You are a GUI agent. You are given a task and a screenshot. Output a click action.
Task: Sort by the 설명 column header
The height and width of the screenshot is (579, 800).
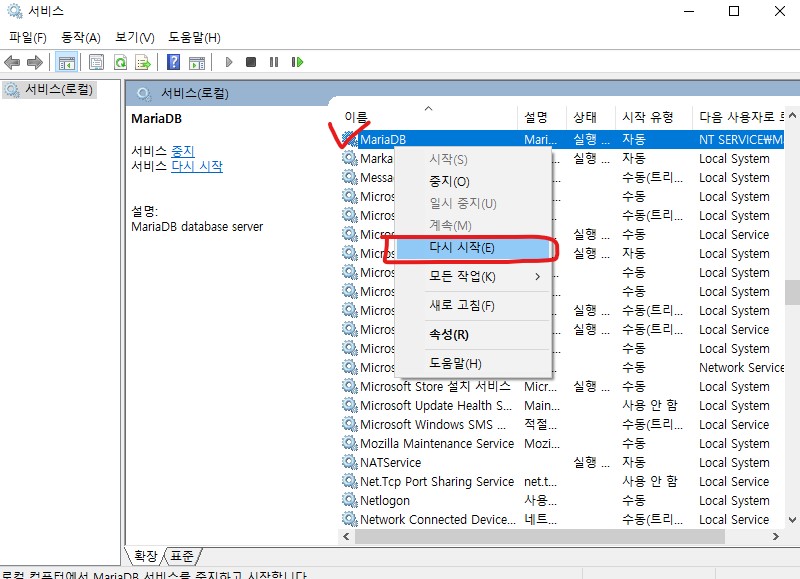(x=542, y=117)
